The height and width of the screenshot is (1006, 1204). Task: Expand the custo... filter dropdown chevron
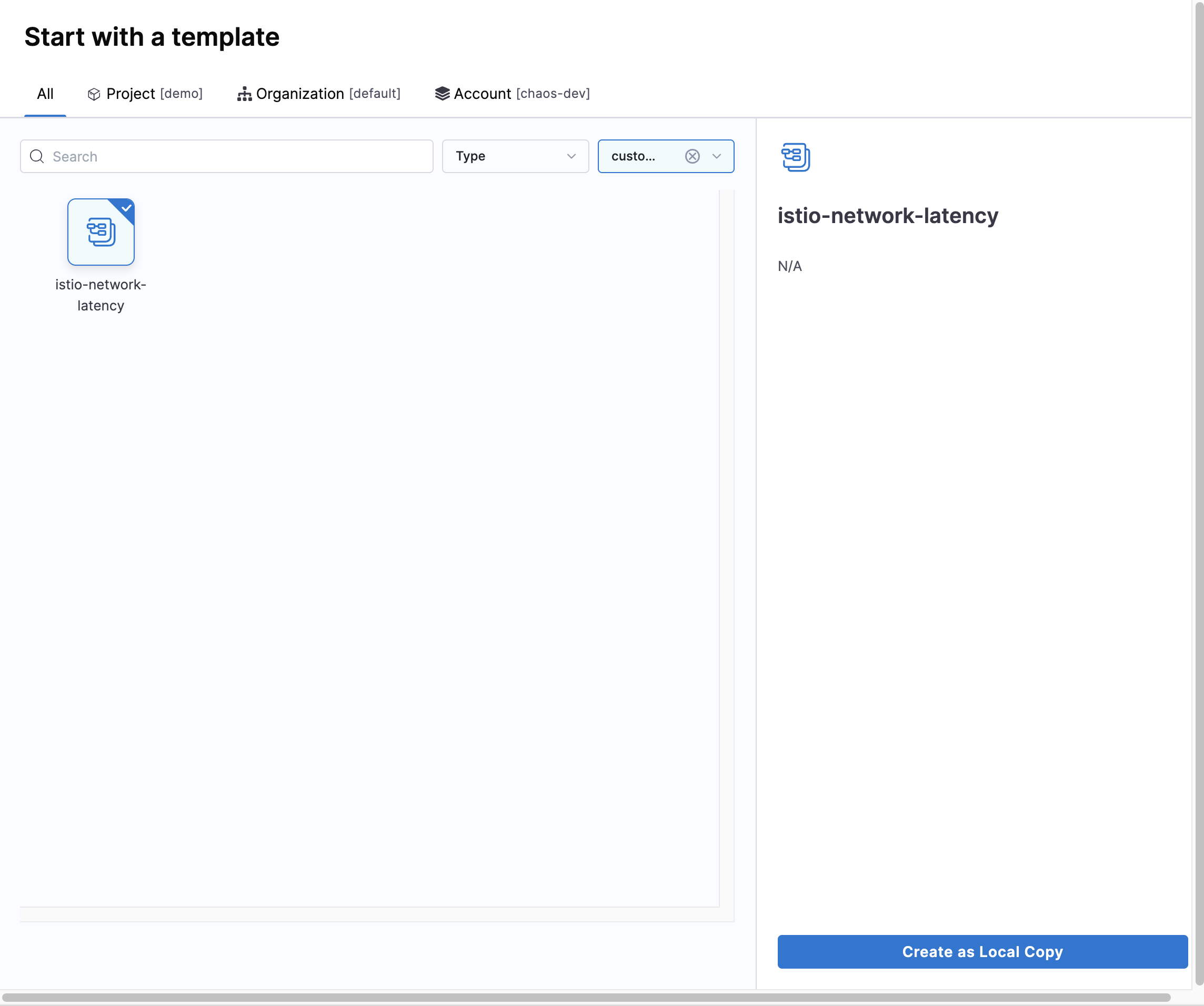click(x=717, y=156)
